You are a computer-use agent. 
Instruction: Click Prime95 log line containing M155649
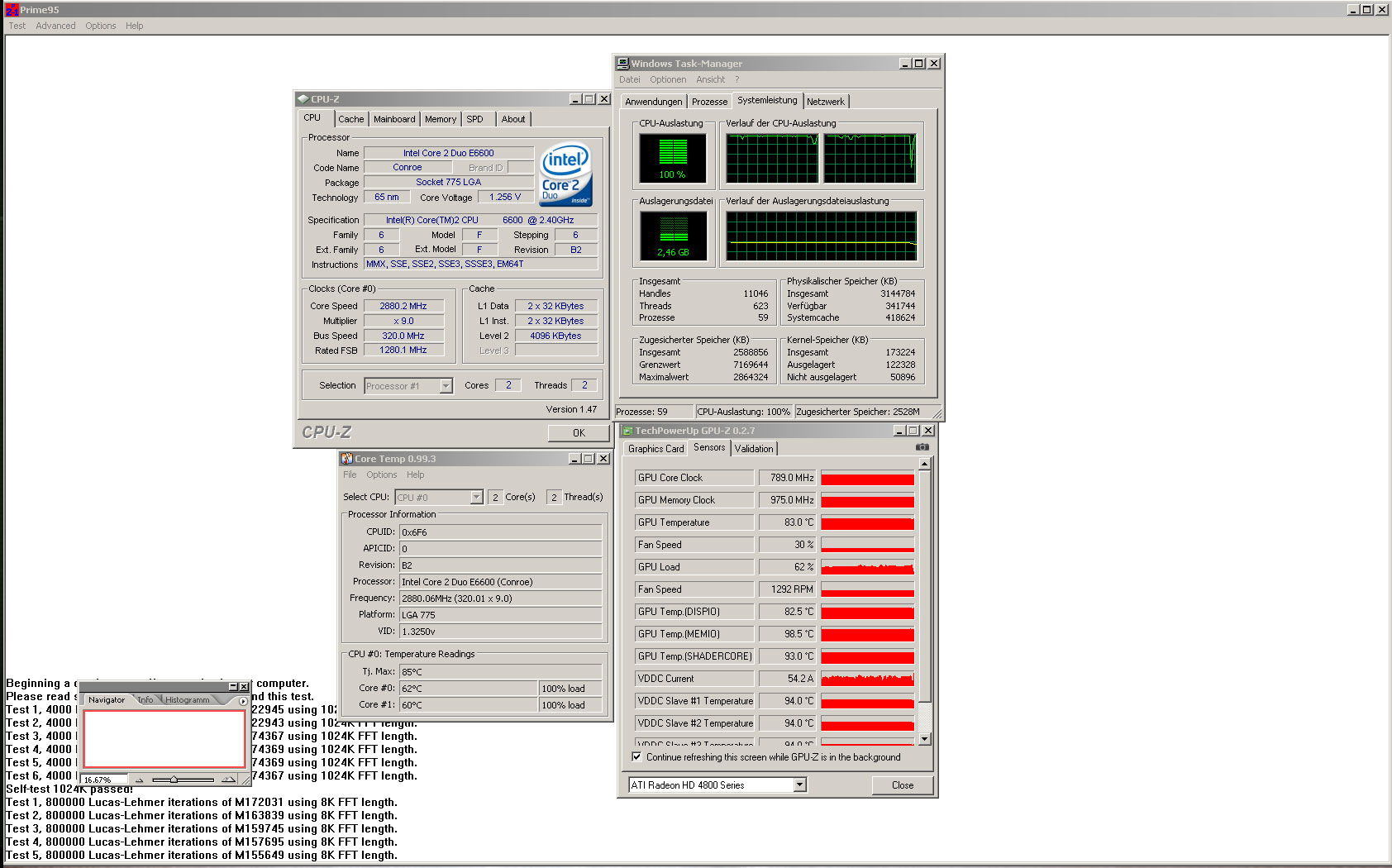tap(202, 855)
